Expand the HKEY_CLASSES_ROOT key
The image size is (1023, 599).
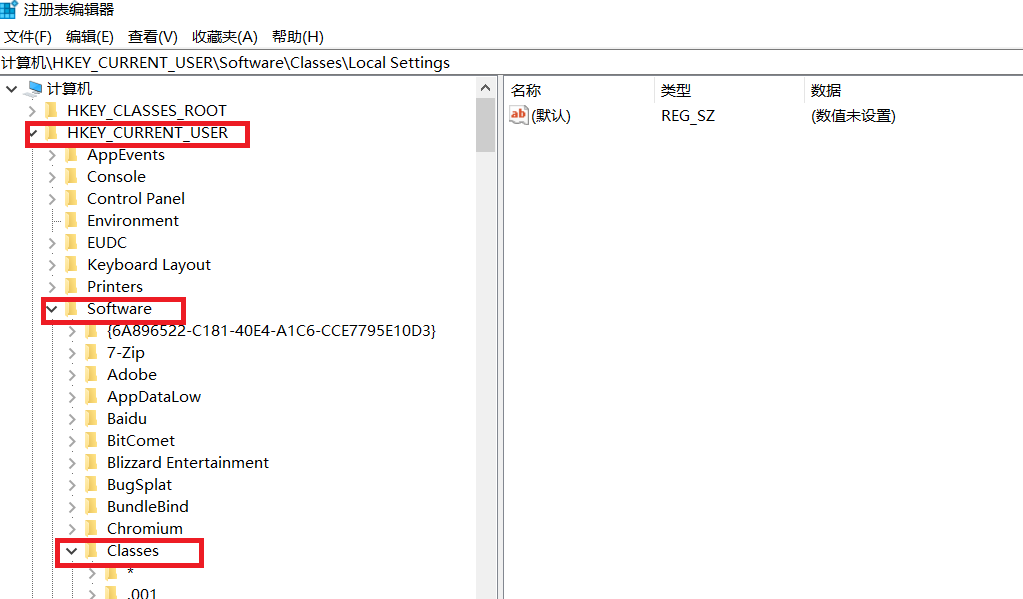tap(32, 111)
